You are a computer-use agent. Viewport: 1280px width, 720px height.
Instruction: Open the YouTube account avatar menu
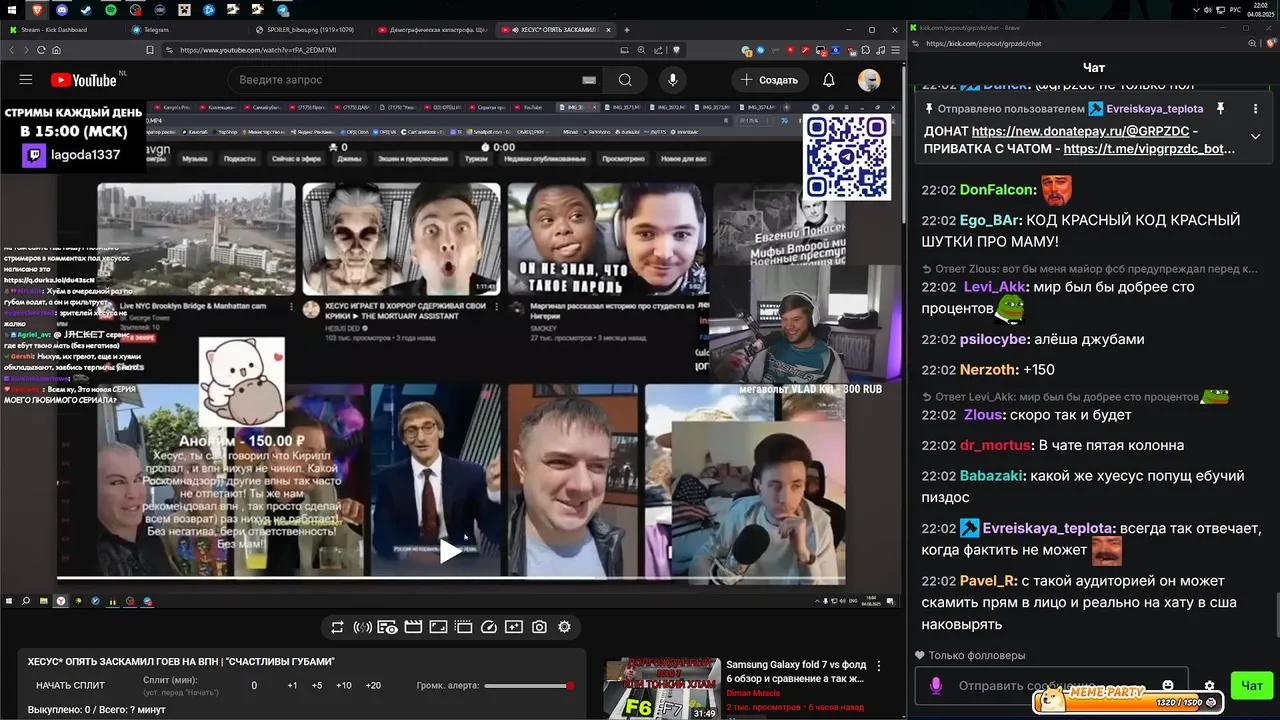click(869, 80)
